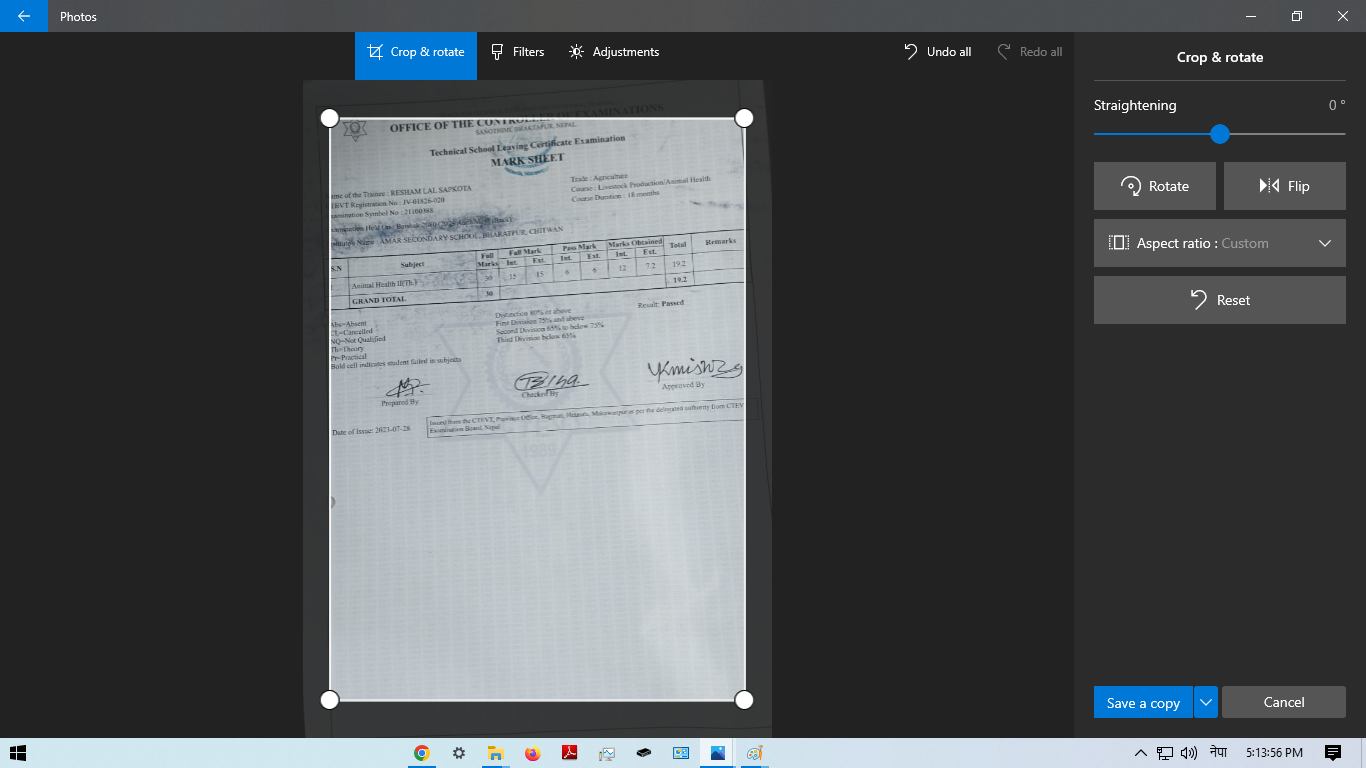Click the bottom-right crop corner handle
This screenshot has width=1366, height=768.
click(744, 700)
